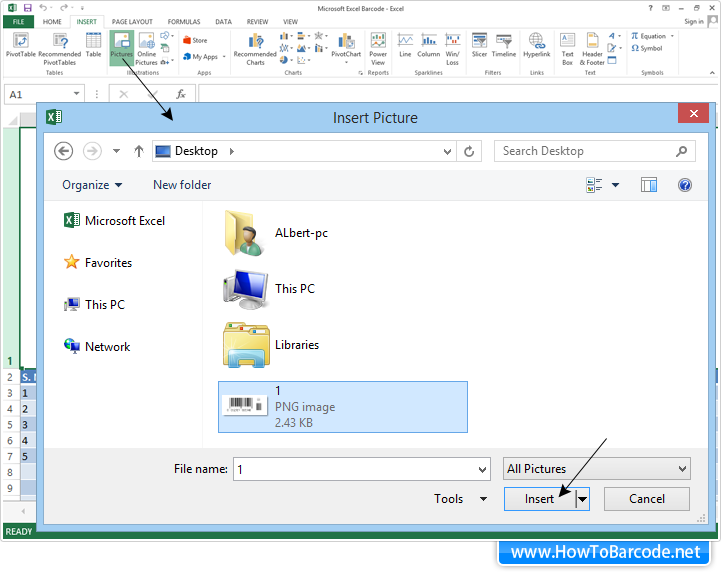Select Network in navigation pane
This screenshot has height=572, width=721.
[97, 346]
